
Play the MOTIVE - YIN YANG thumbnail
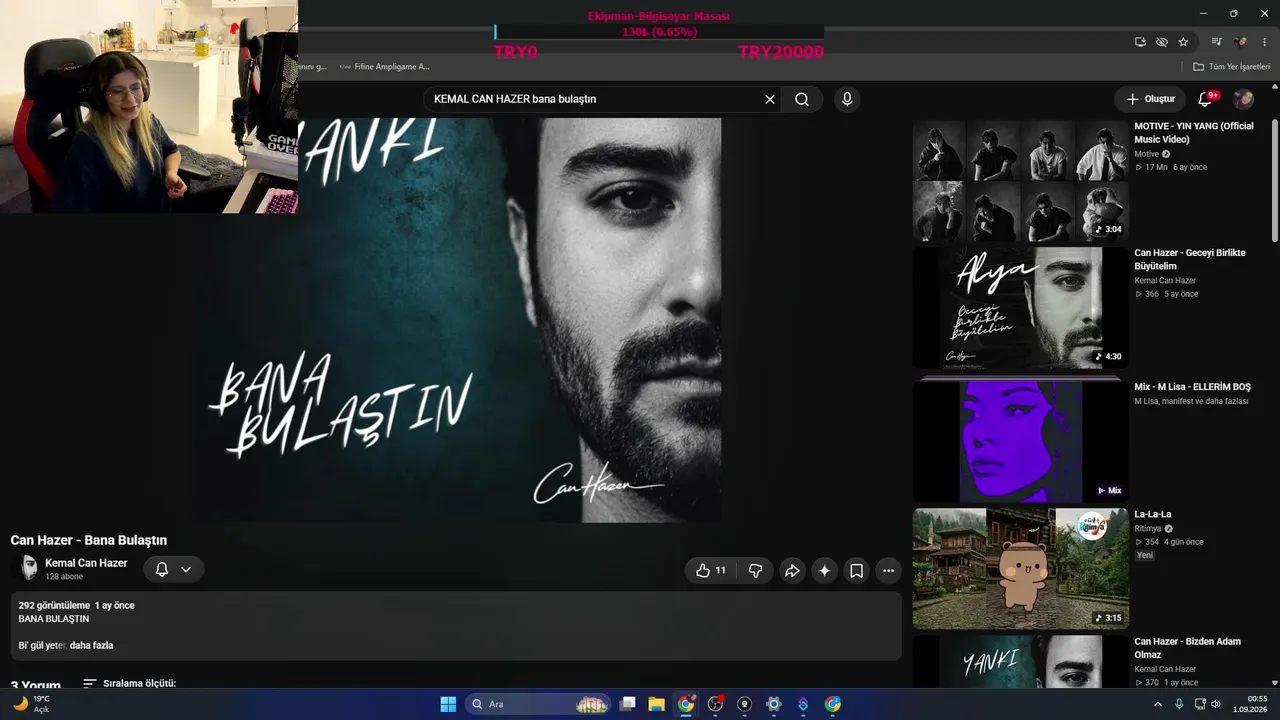tap(1020, 181)
